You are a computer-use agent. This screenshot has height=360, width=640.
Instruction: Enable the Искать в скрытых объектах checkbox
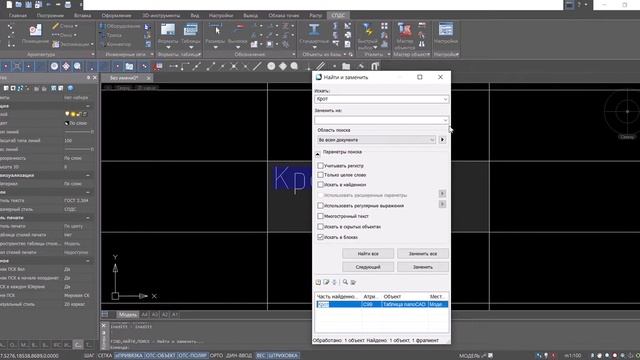[320, 227]
